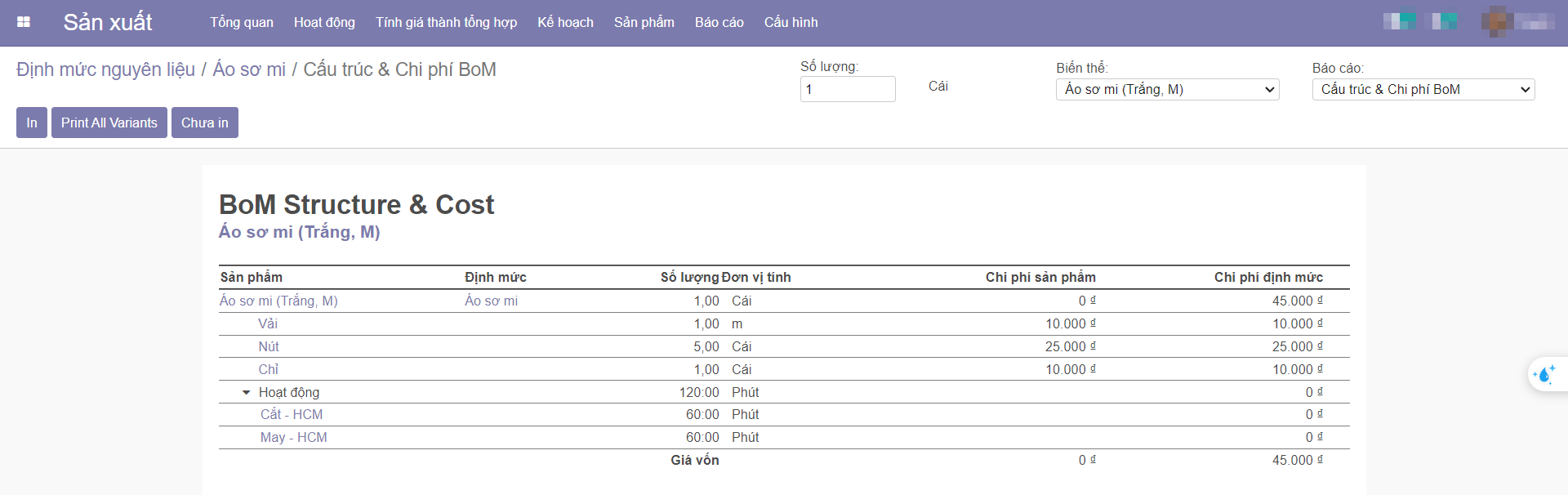Open the apps grid menu icon
1568x495 pixels.
[x=24, y=22]
